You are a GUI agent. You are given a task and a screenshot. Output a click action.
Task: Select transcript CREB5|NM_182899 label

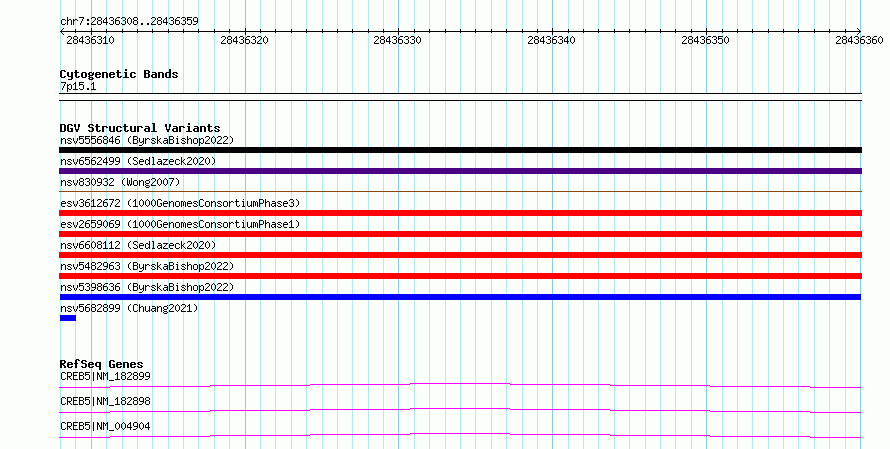tap(105, 376)
